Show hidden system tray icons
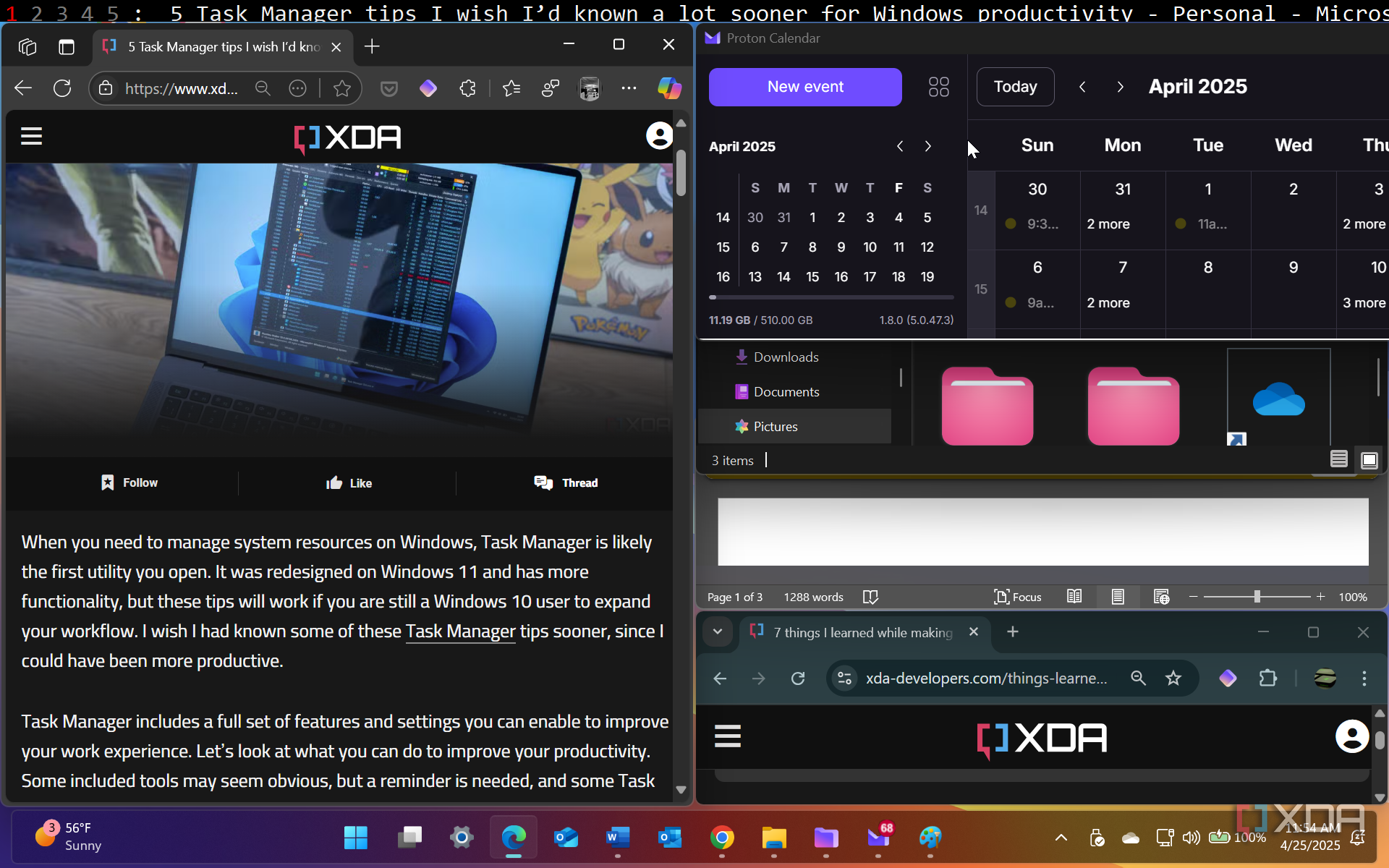 (x=1061, y=838)
